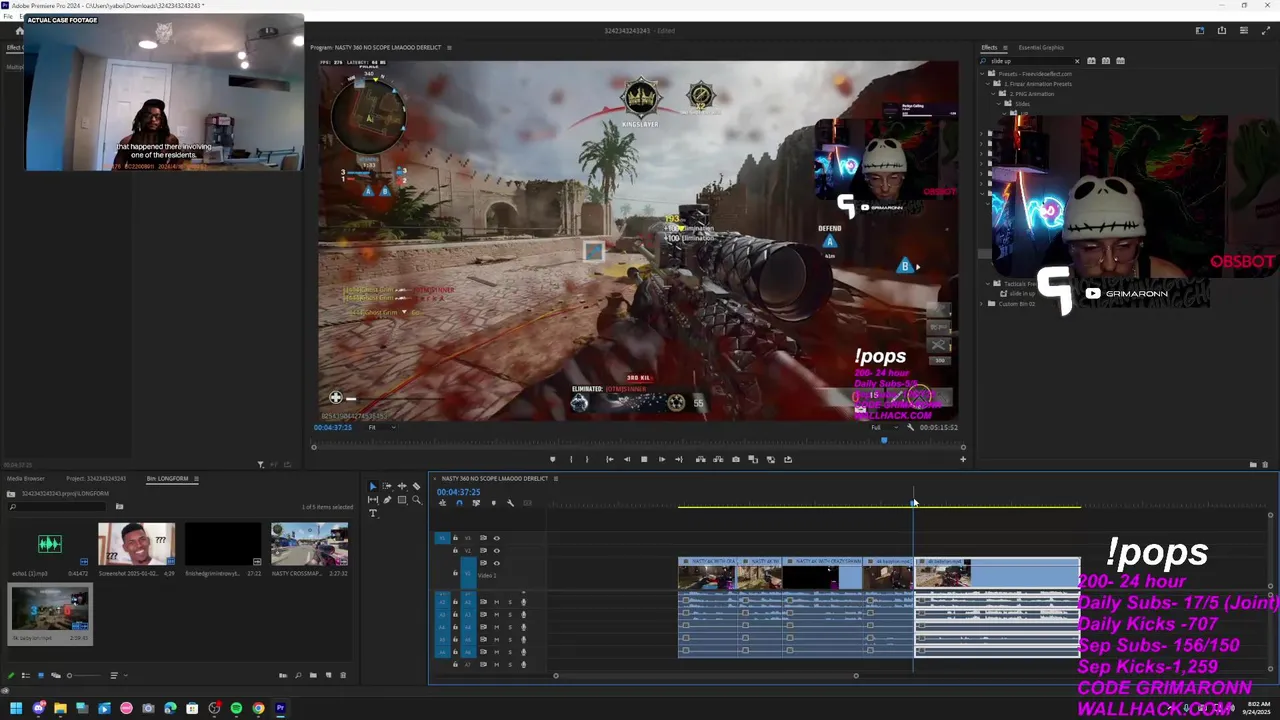Toggle Snap in timeline
Screen dimensions: 1280x720
pos(459,503)
